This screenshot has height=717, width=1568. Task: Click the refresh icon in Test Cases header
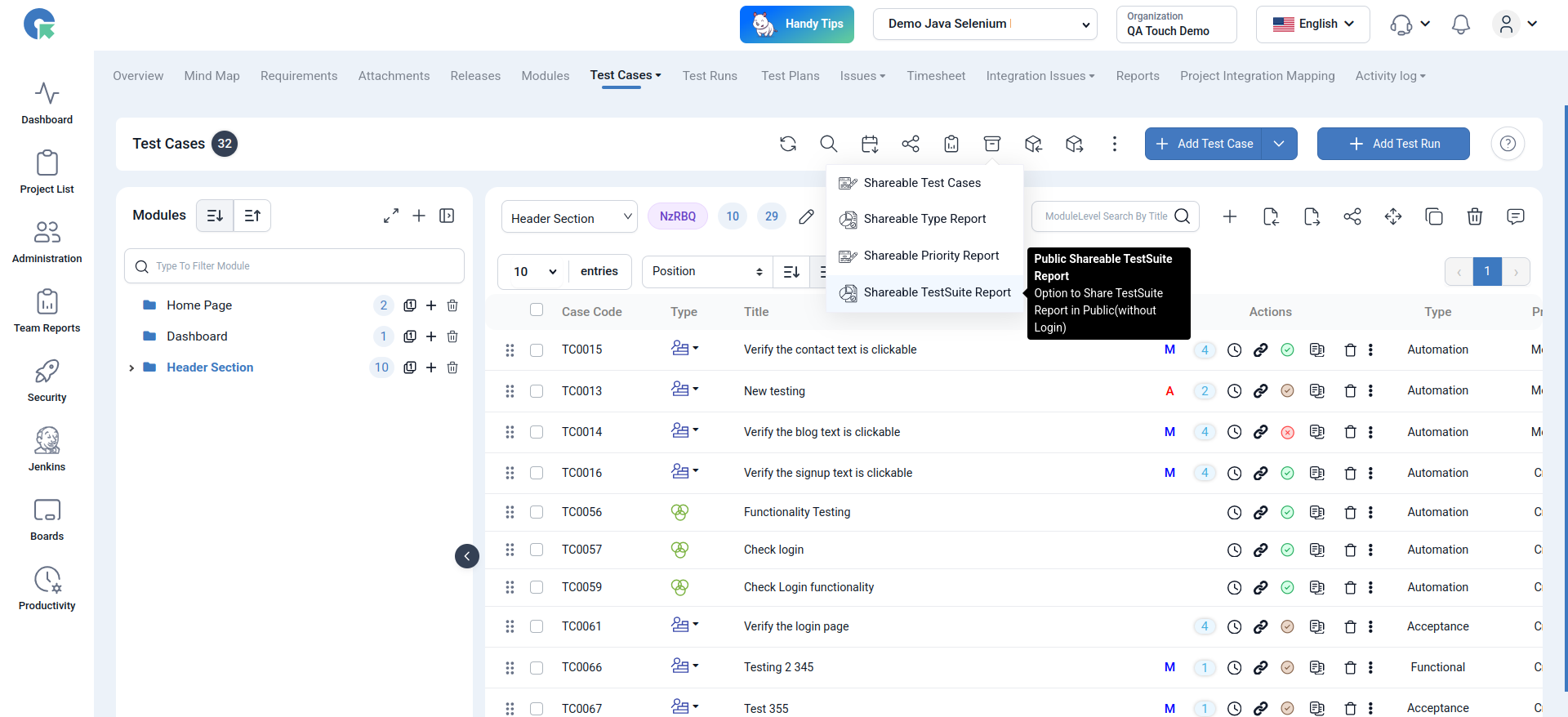click(787, 144)
